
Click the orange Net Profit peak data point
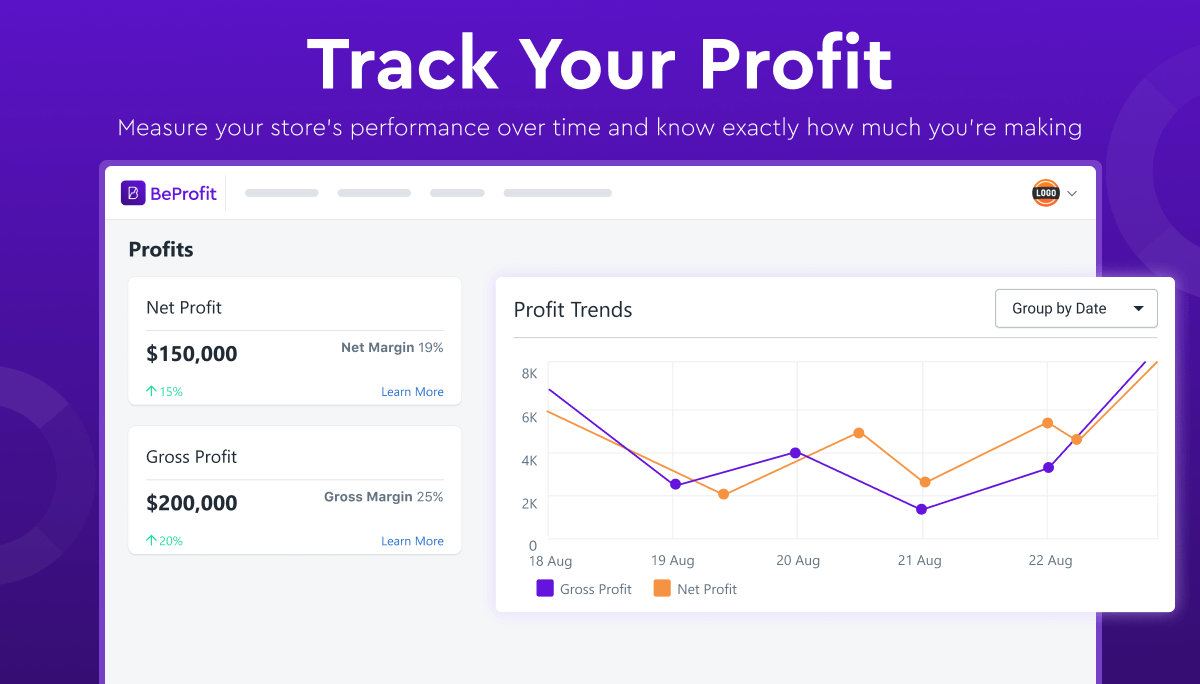[1046, 424]
